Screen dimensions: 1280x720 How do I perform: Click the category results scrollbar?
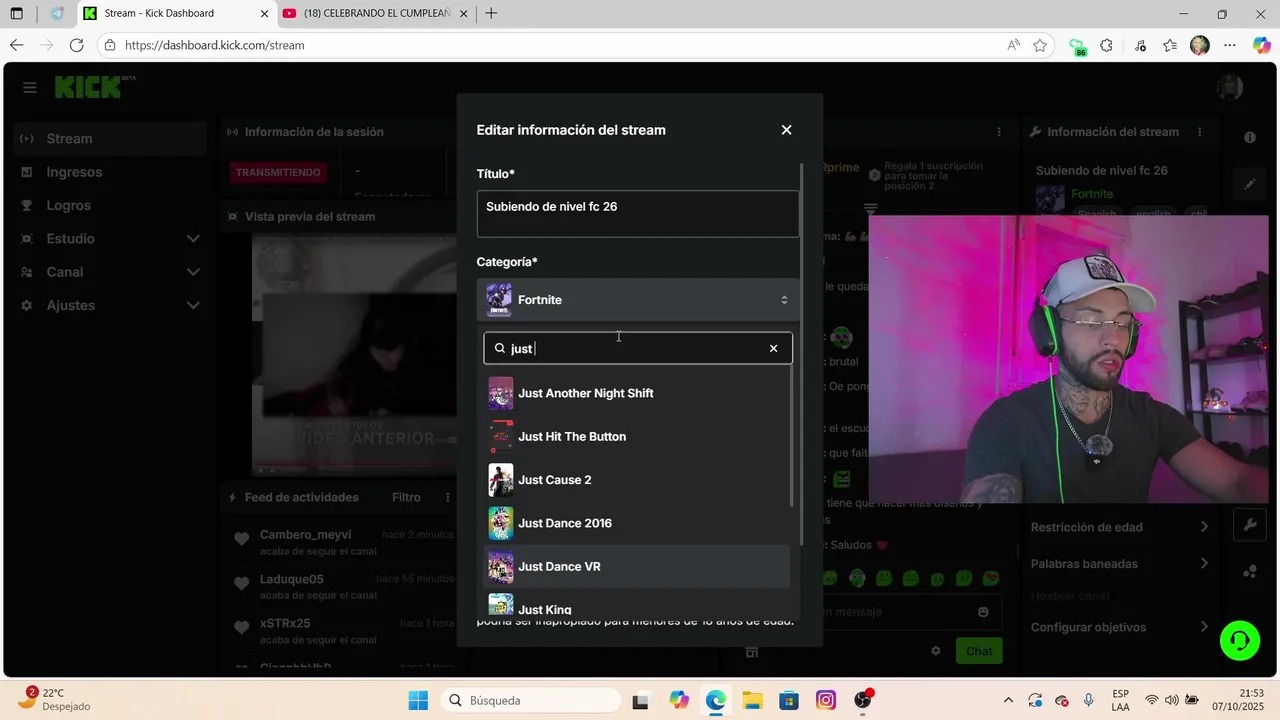pyautogui.click(x=792, y=435)
